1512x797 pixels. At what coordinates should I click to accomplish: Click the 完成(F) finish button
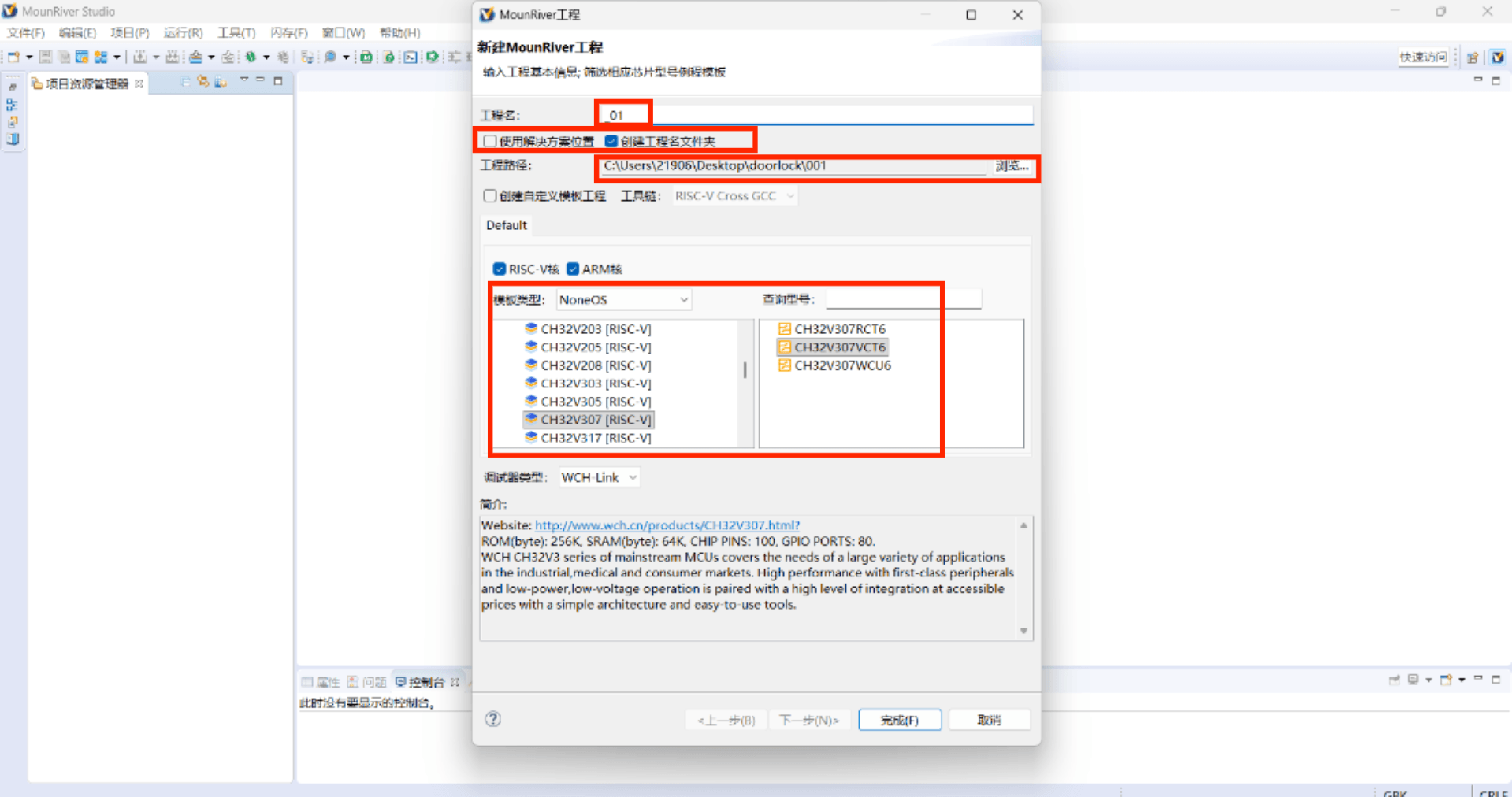(899, 720)
